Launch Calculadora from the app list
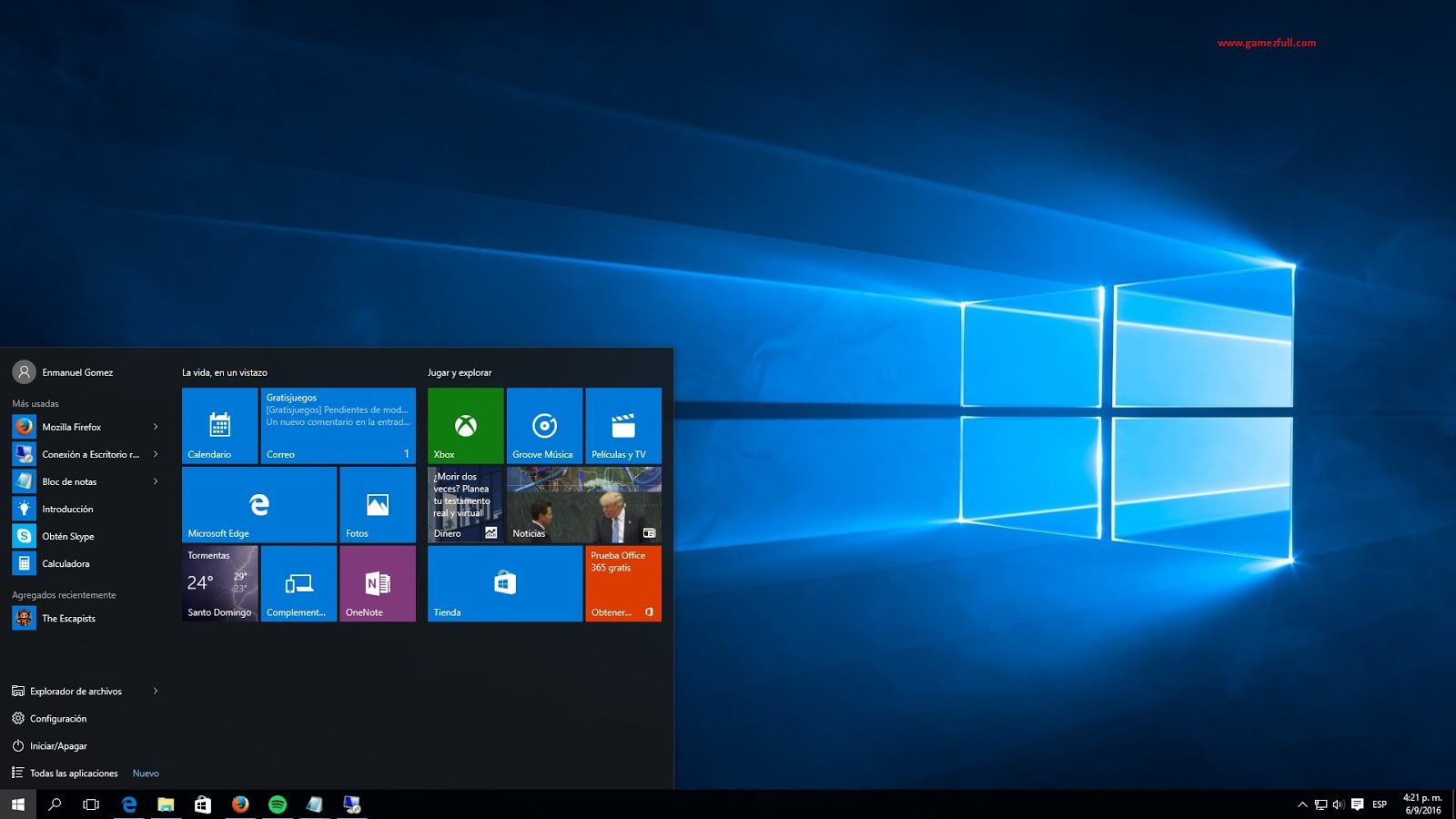The image size is (1456, 819). (86, 563)
